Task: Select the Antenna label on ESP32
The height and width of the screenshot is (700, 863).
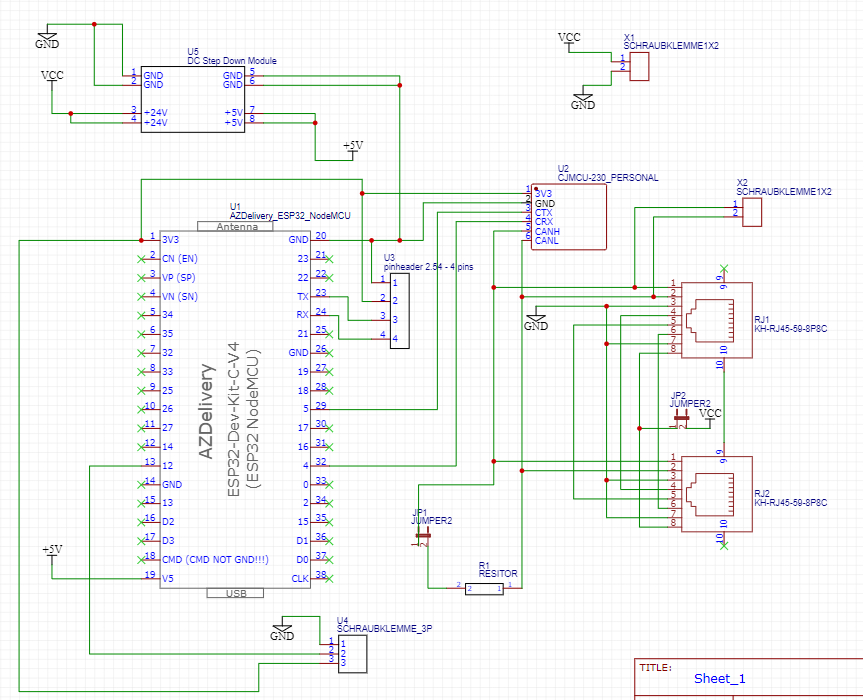Action: click(236, 226)
